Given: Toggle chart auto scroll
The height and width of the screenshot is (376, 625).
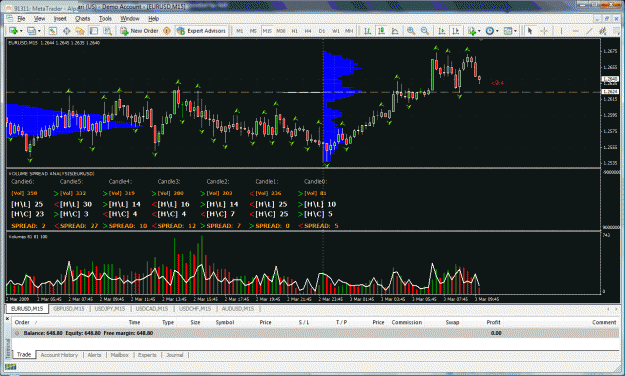Looking at the screenshot, I should point(442,31).
